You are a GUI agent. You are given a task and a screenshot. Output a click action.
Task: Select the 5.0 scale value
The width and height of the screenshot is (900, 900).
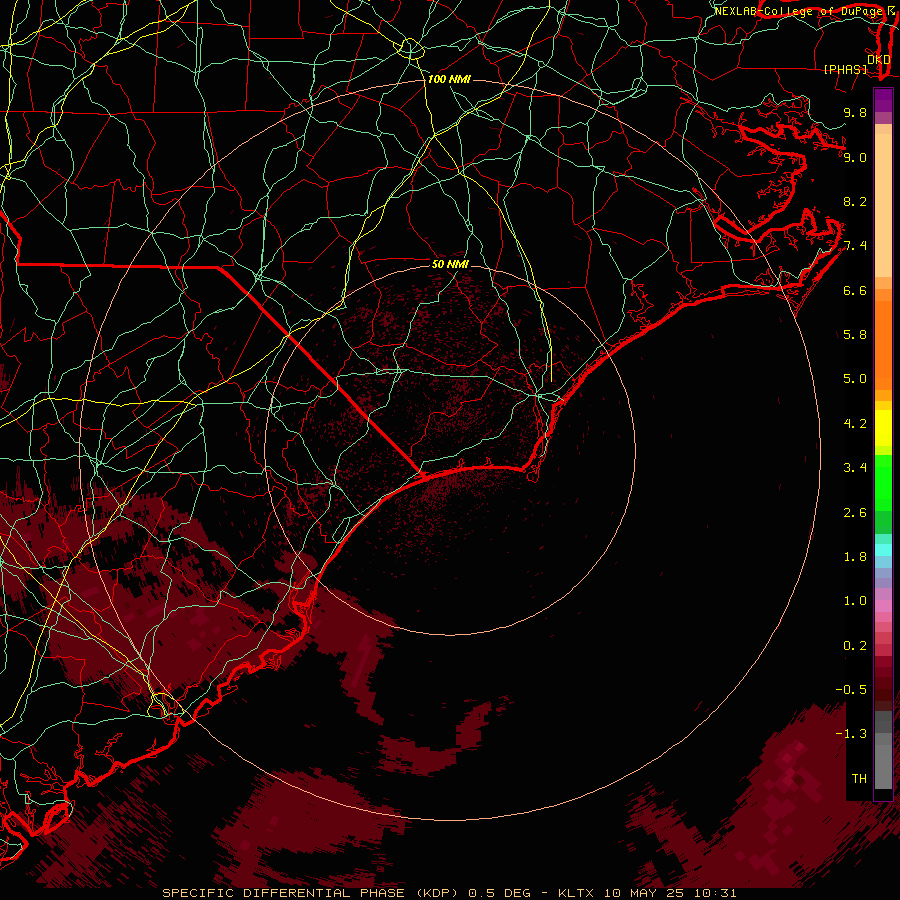click(855, 379)
